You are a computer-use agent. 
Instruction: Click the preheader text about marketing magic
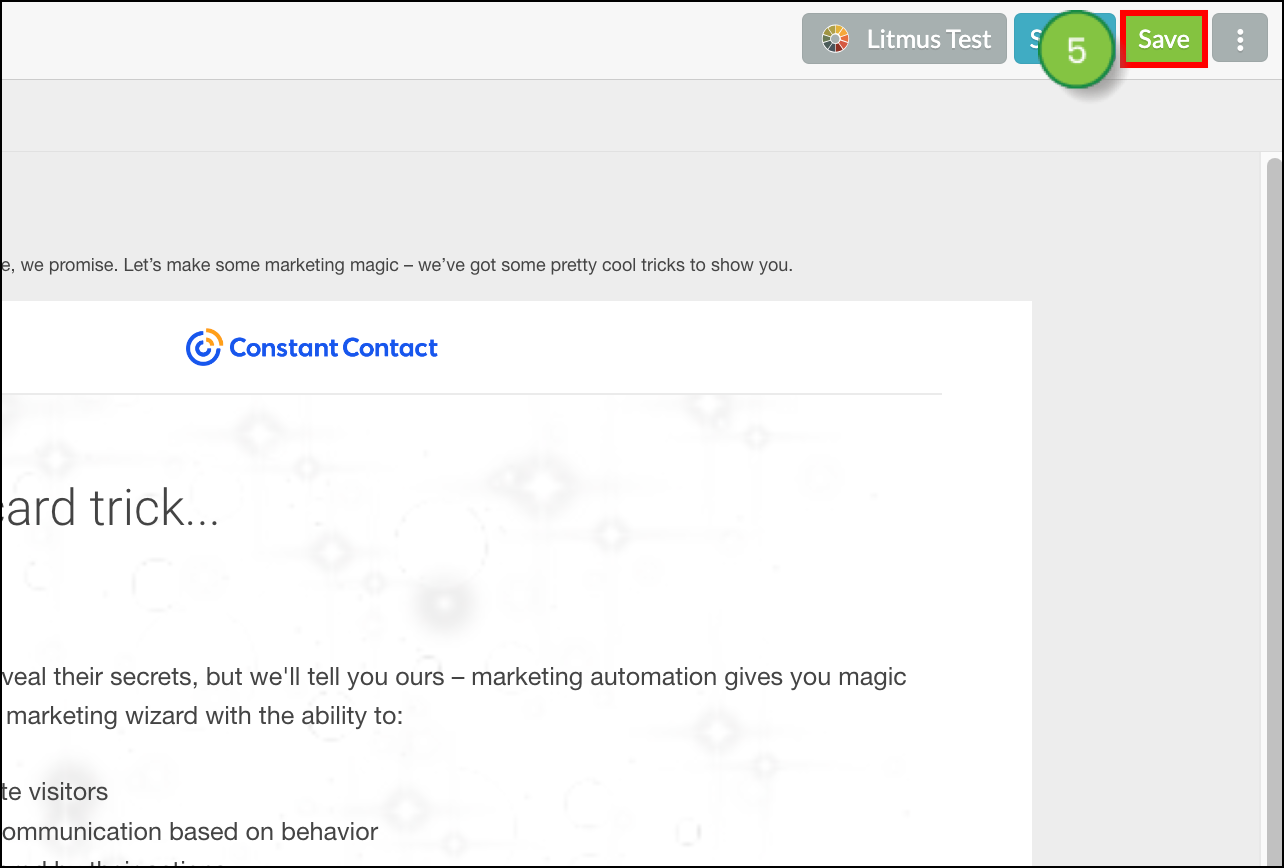coord(398,266)
